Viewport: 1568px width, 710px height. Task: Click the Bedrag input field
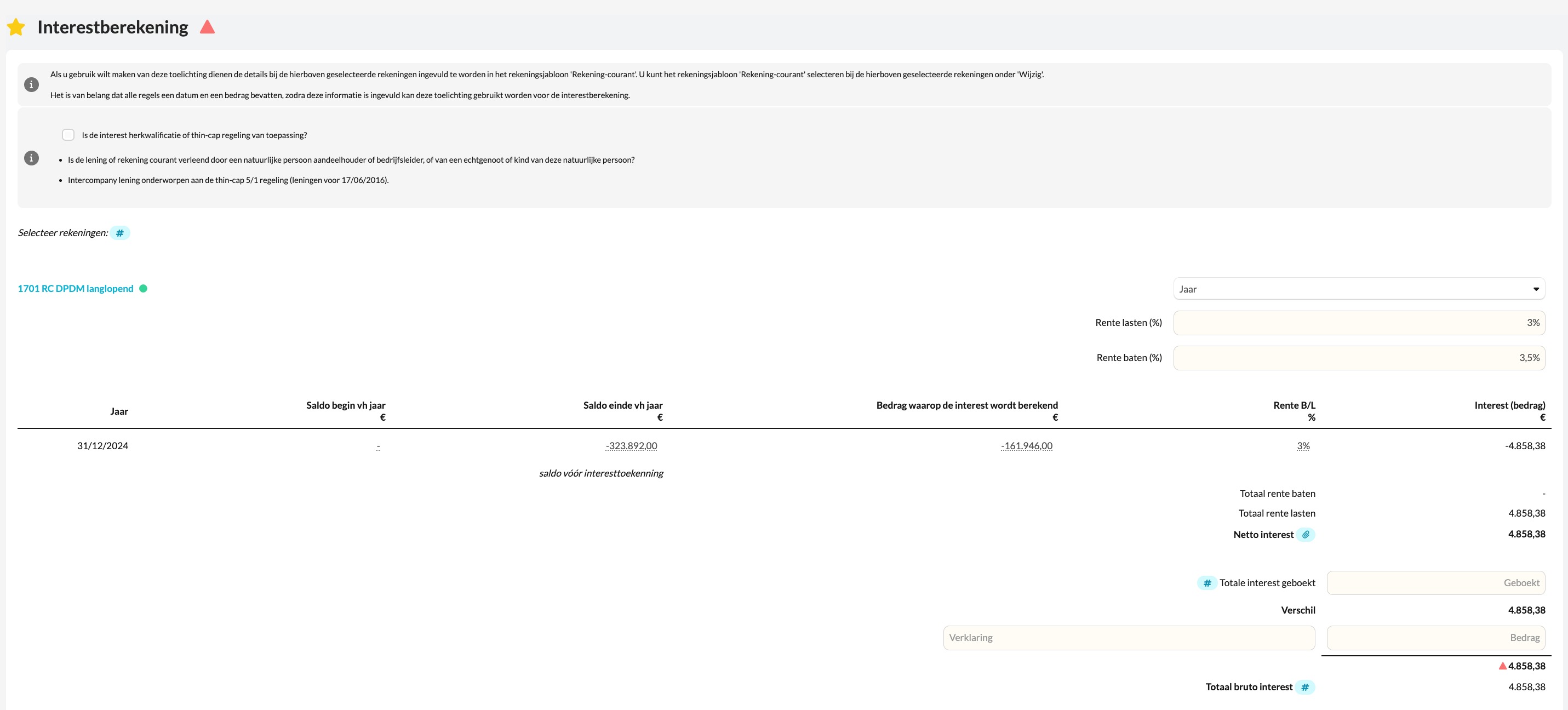tap(1435, 638)
